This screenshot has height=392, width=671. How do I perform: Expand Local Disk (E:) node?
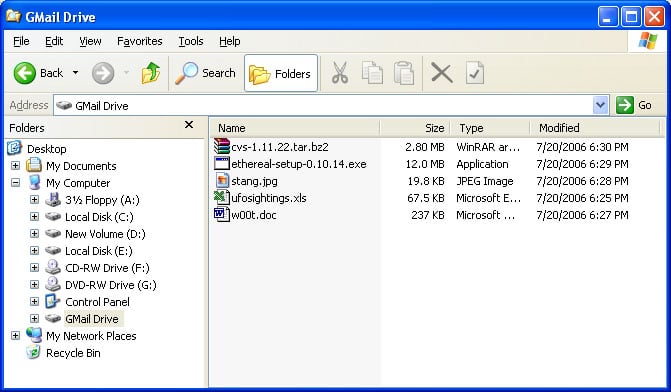click(34, 250)
